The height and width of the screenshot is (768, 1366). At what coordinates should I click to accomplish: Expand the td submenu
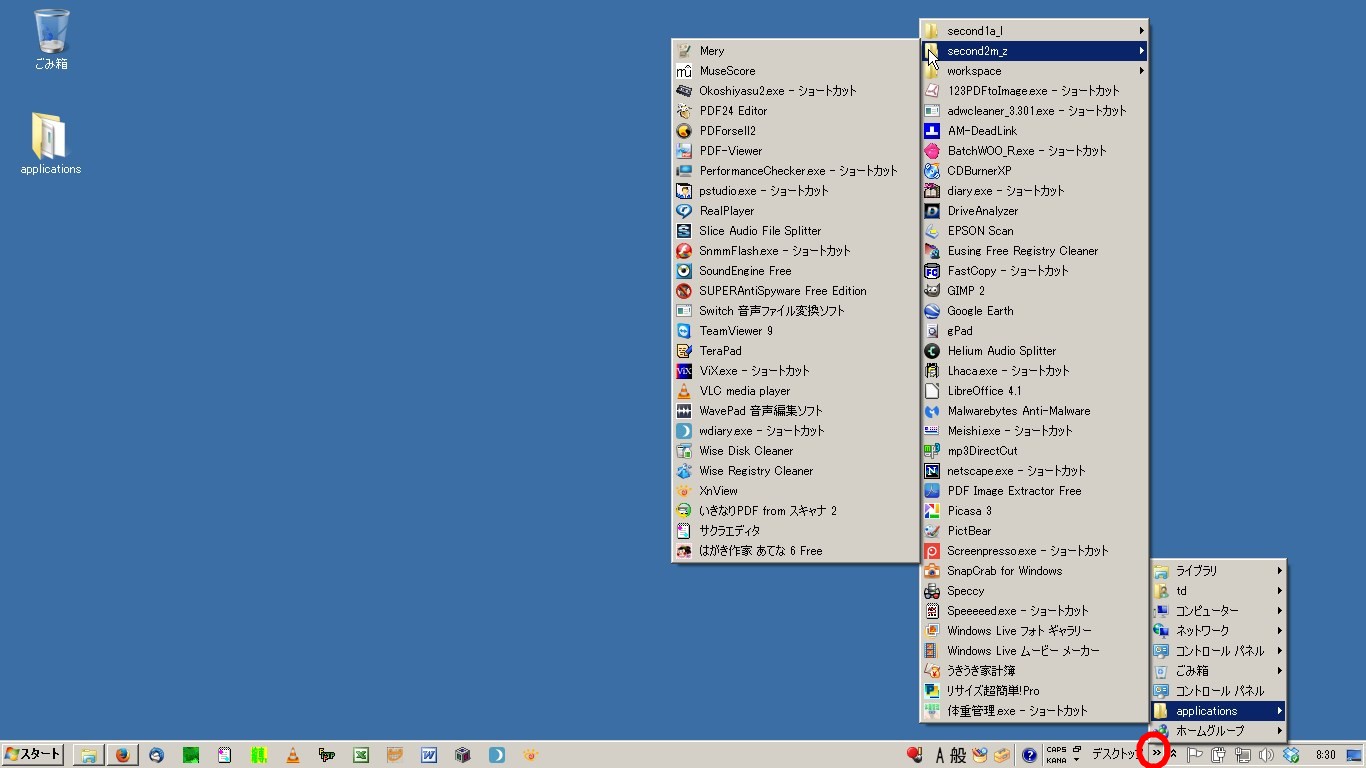(1218, 591)
